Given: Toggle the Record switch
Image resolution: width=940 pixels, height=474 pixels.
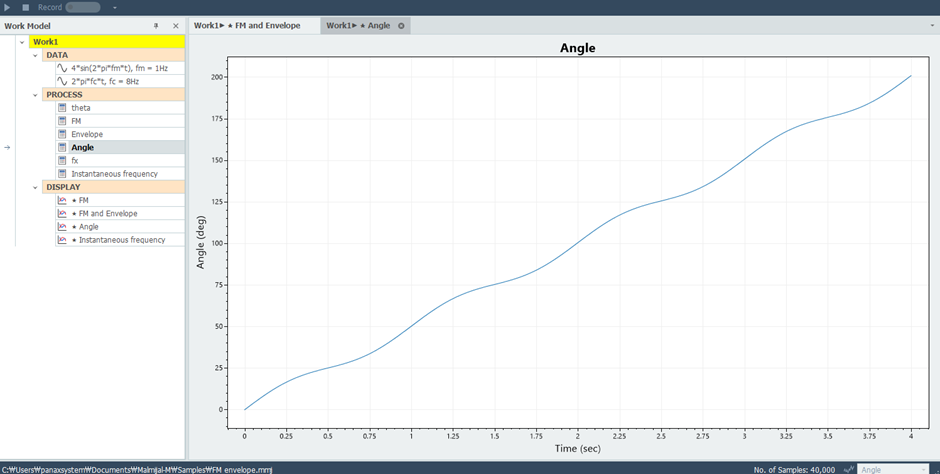Looking at the screenshot, I should coord(83,7).
